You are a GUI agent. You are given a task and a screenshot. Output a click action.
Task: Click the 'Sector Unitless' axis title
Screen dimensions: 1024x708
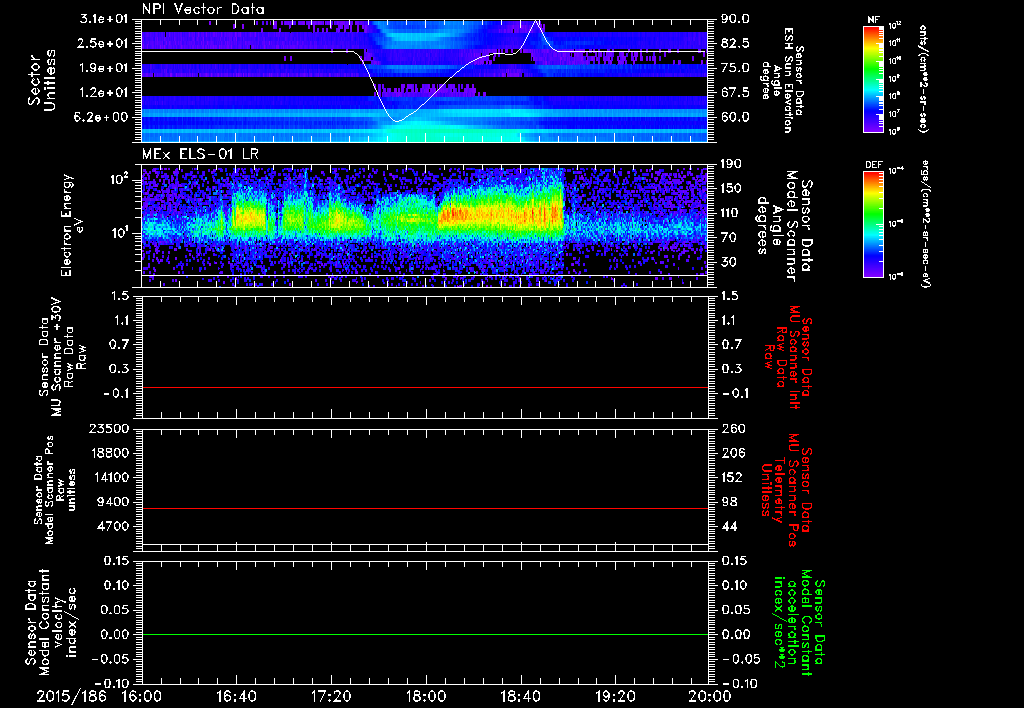pyautogui.click(x=42, y=80)
